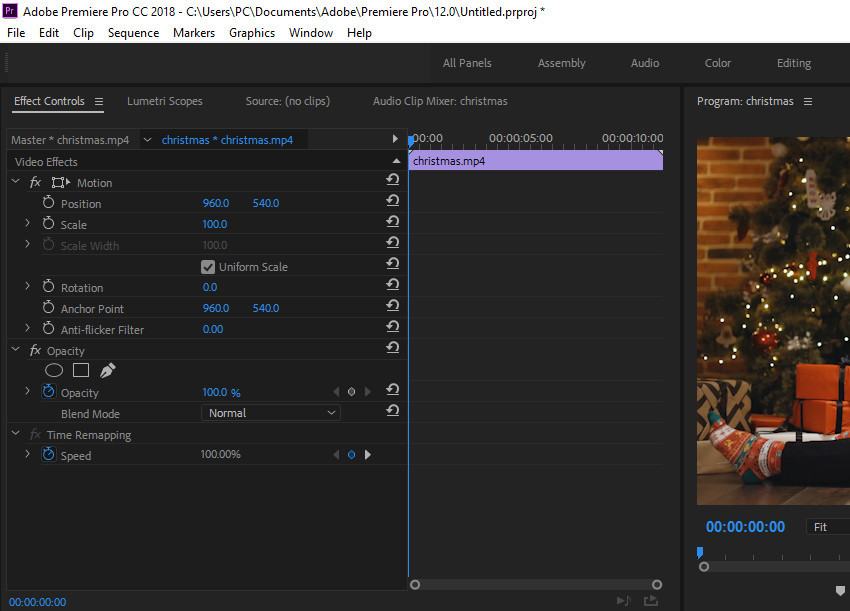Toggle animation stopwatch for Position

[x=48, y=203]
